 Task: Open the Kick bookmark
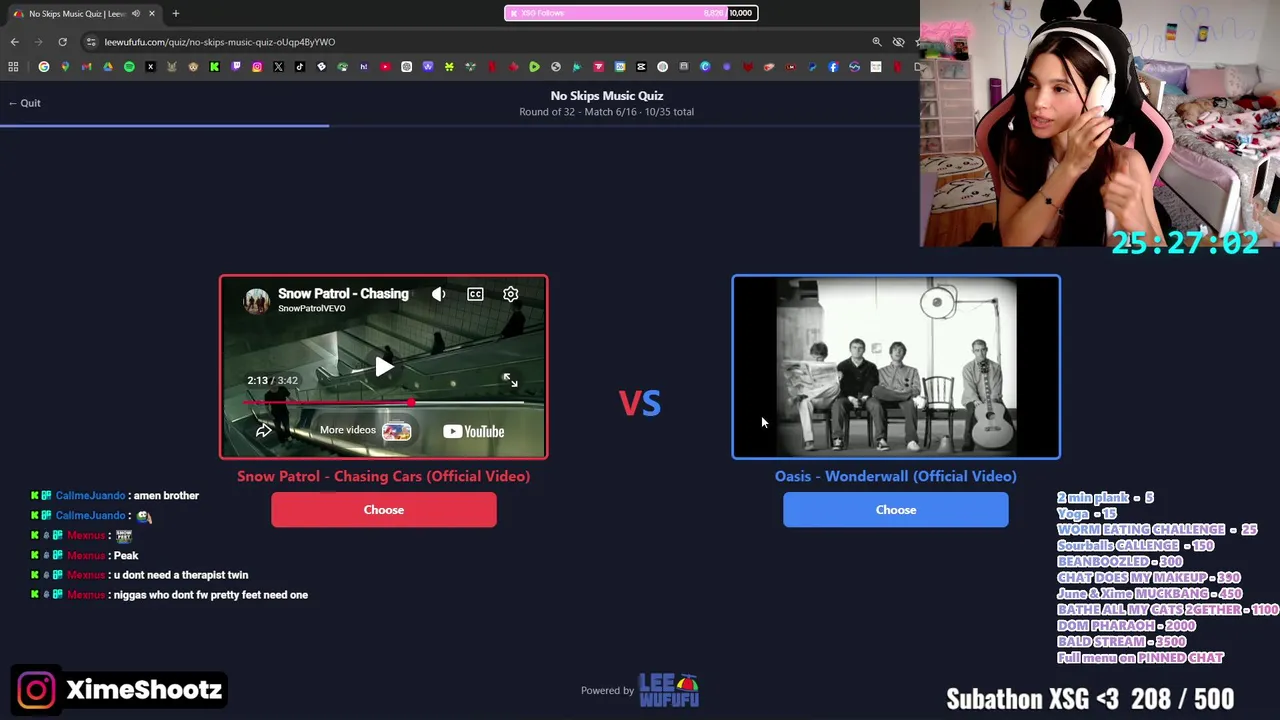(215, 67)
